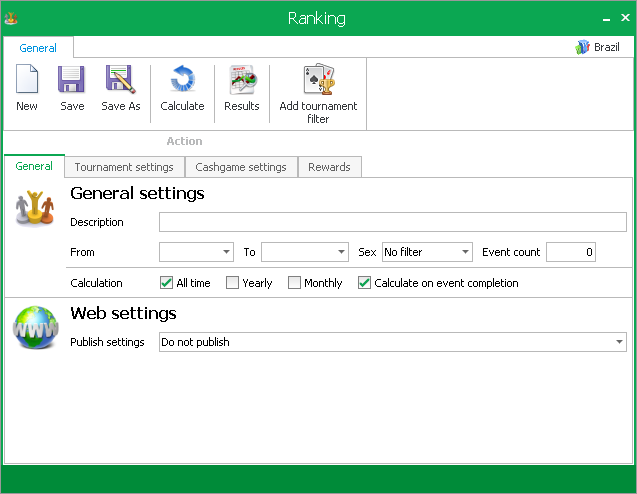Click the Event count number field
Viewport: 637px width, 494px height.
(571, 252)
